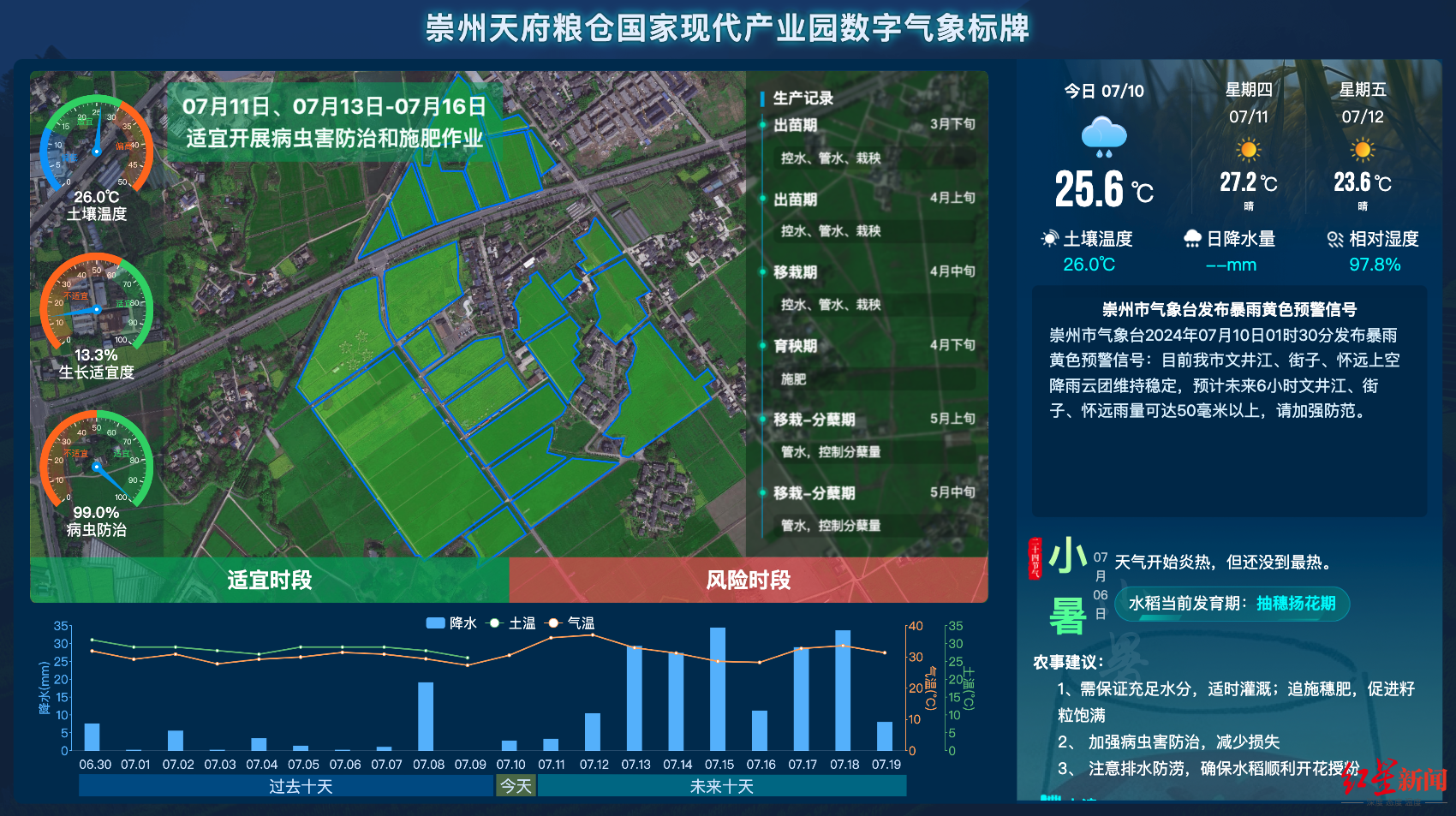Switch to the 风险时段 tab
The height and width of the screenshot is (816, 1456).
point(748,581)
